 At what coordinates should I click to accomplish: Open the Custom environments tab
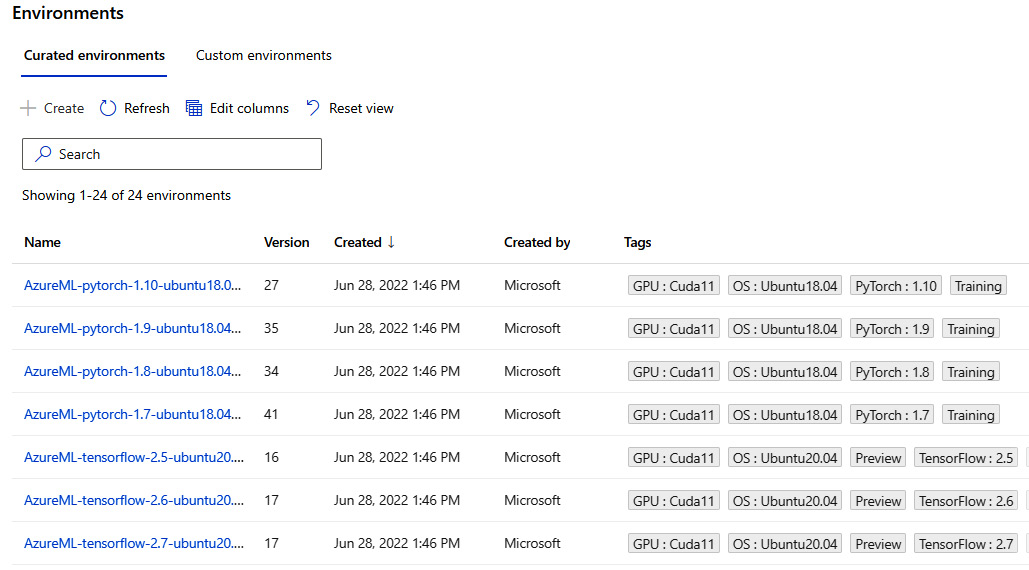pyautogui.click(x=264, y=56)
